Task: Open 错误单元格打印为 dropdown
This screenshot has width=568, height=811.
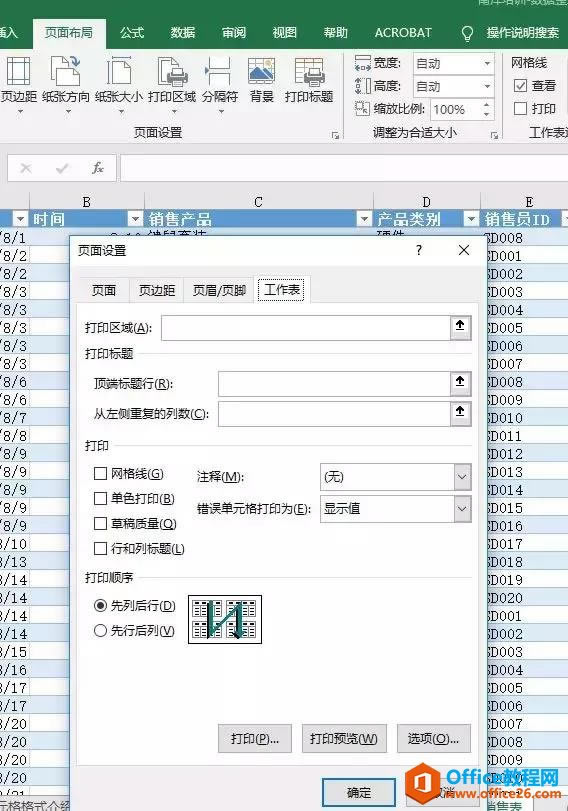Action: pos(462,508)
